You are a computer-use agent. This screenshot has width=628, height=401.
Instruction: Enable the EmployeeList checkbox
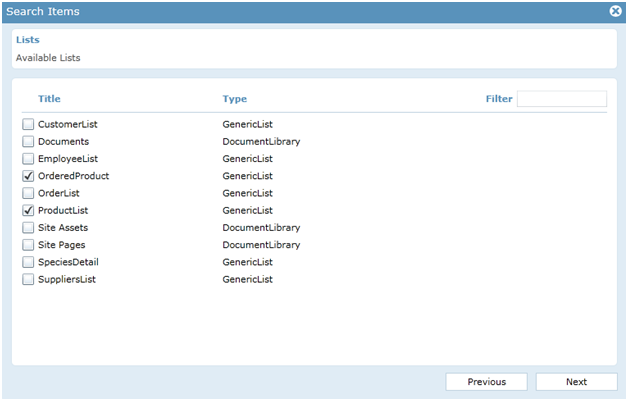tap(27, 159)
